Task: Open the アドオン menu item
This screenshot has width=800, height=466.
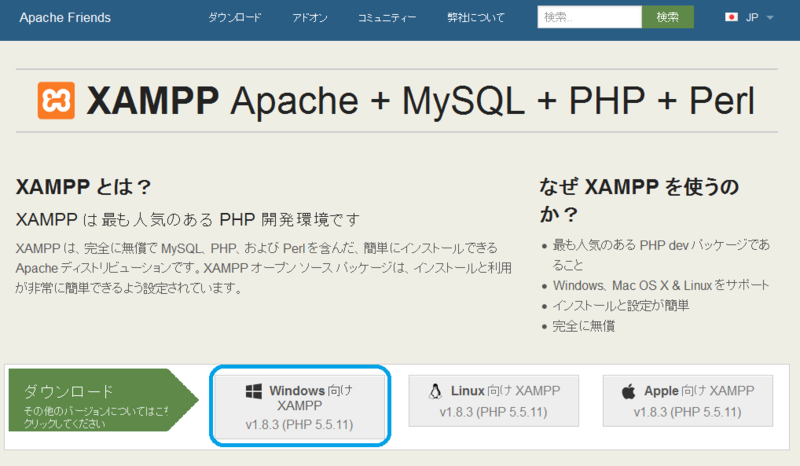Action: (310, 18)
